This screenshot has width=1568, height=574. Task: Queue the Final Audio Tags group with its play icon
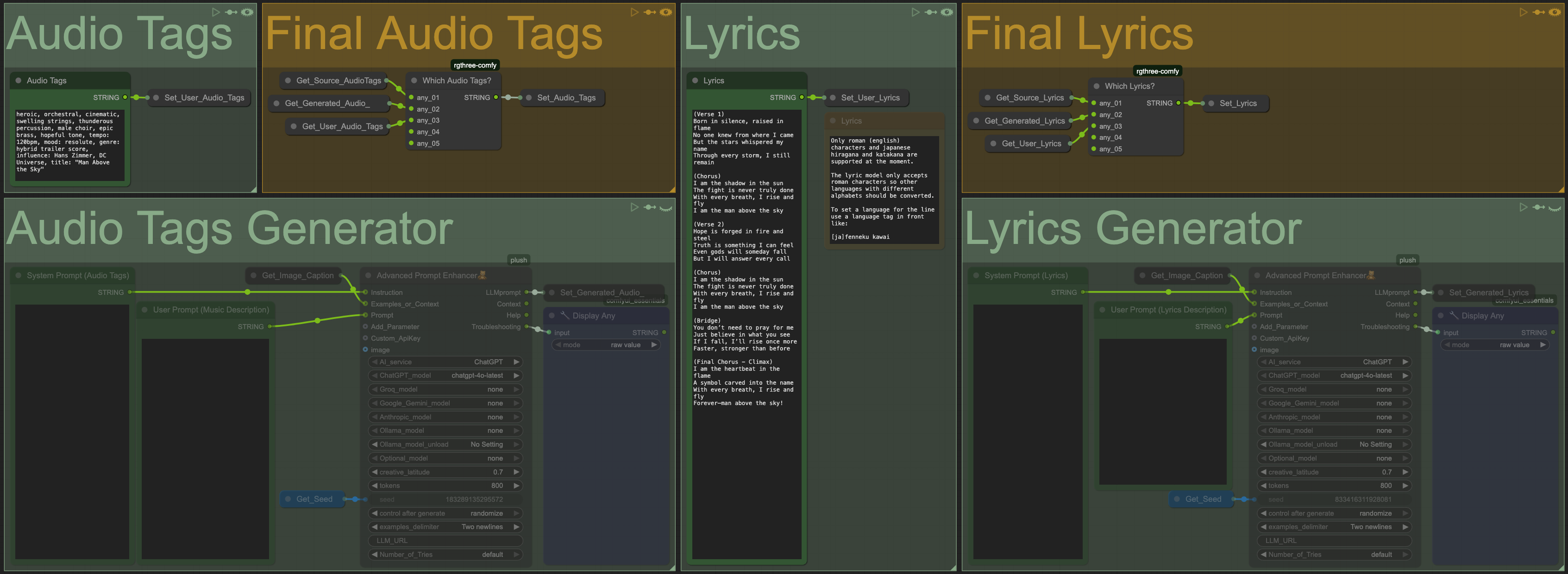pyautogui.click(x=634, y=12)
